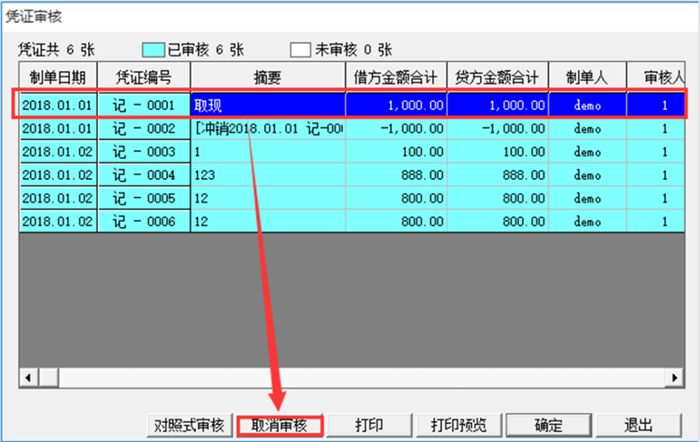
Task: Click credit amount 100.00 in row 0003
Action: pyautogui.click(x=498, y=152)
